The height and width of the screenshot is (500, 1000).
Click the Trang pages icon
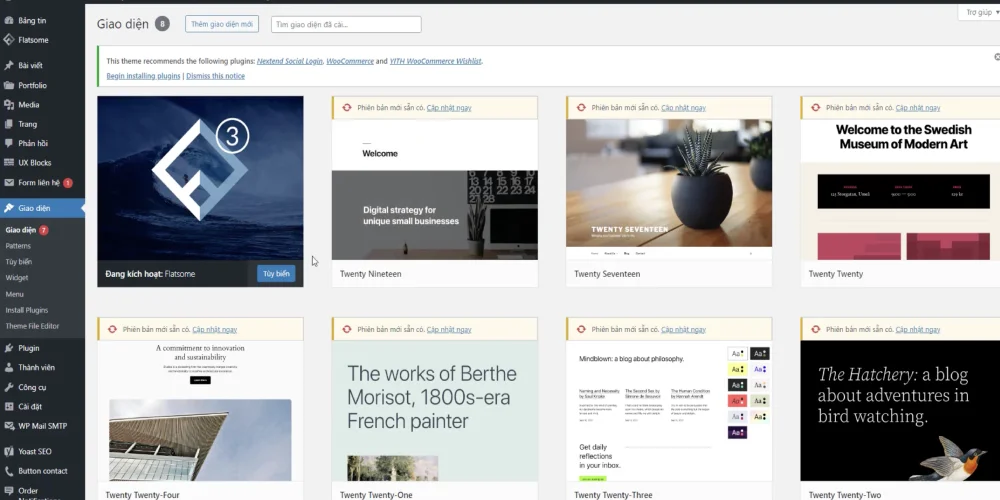coord(8,124)
